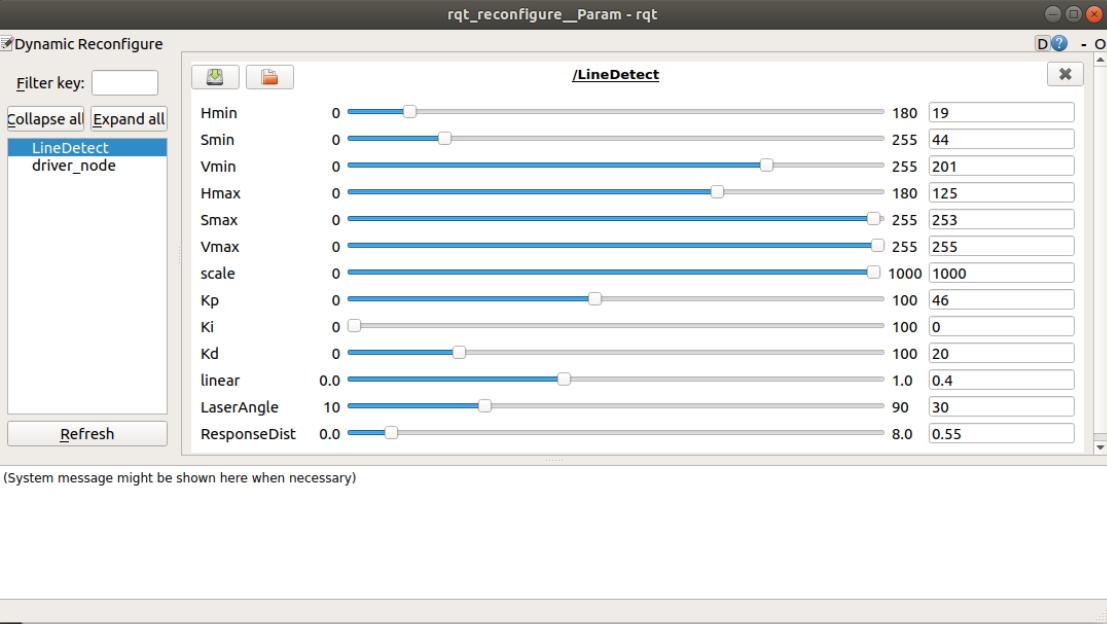Screen dimensions: 1107x624
Task: Click the Smax slider handle
Action: coord(873,219)
